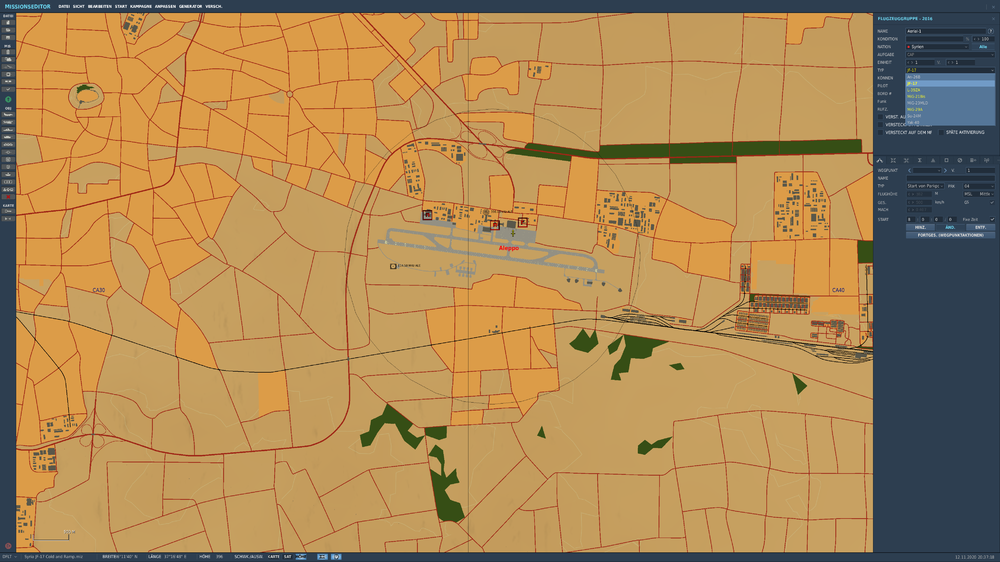This screenshot has width=1000, height=562.
Task: Click the red X delete tool
Action: (x=8, y=196)
